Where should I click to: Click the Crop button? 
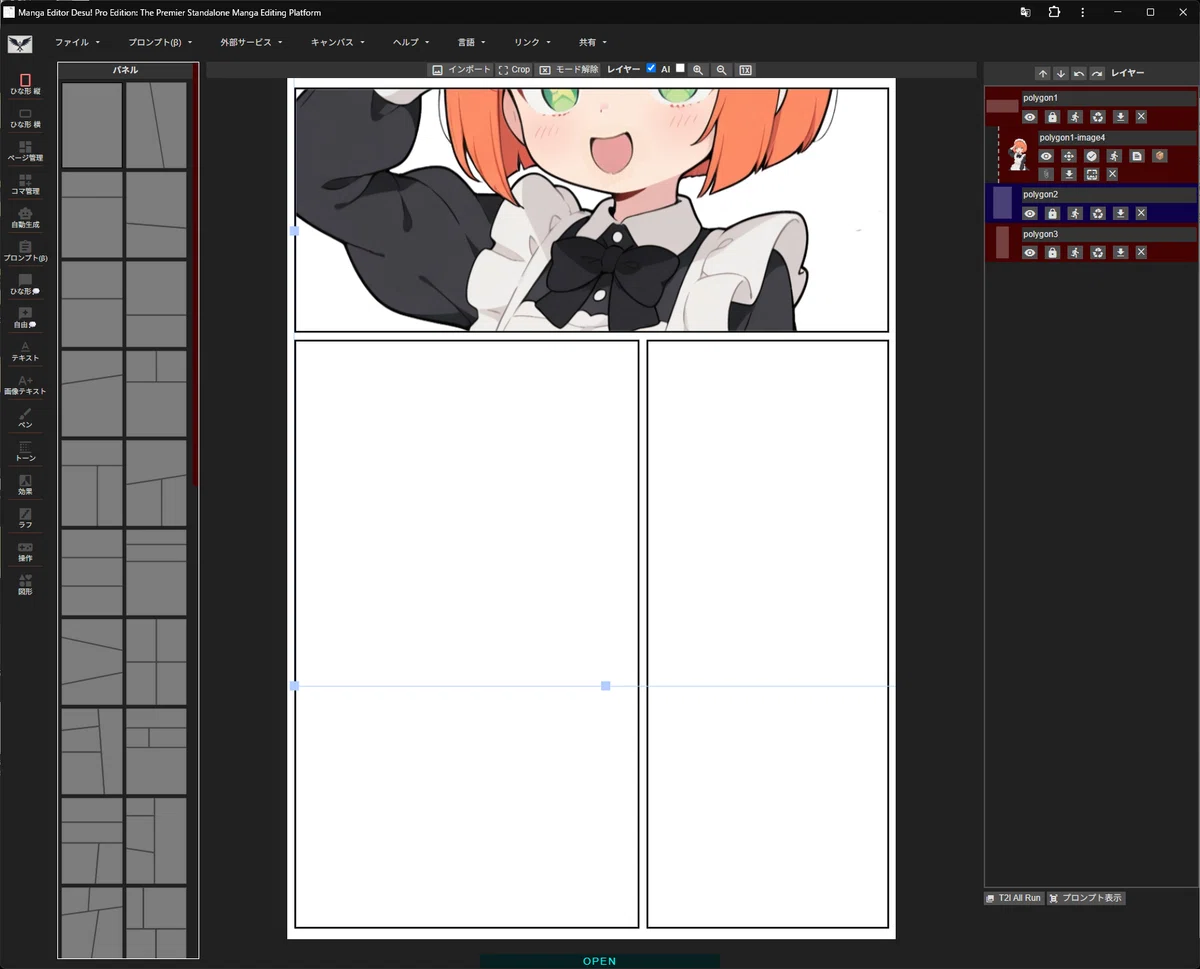514,70
